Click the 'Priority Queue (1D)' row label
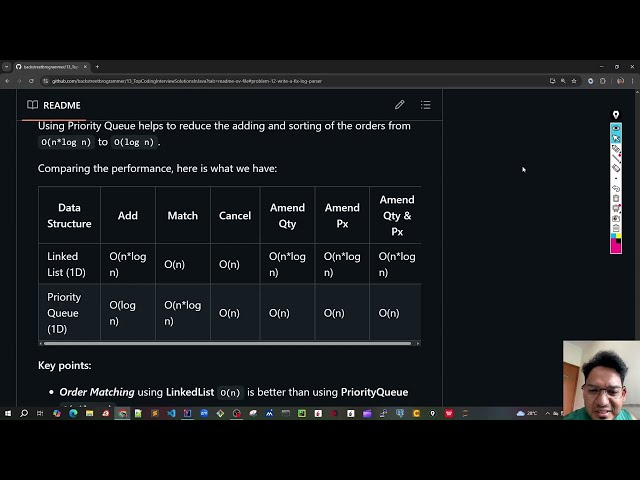 pos(64,313)
